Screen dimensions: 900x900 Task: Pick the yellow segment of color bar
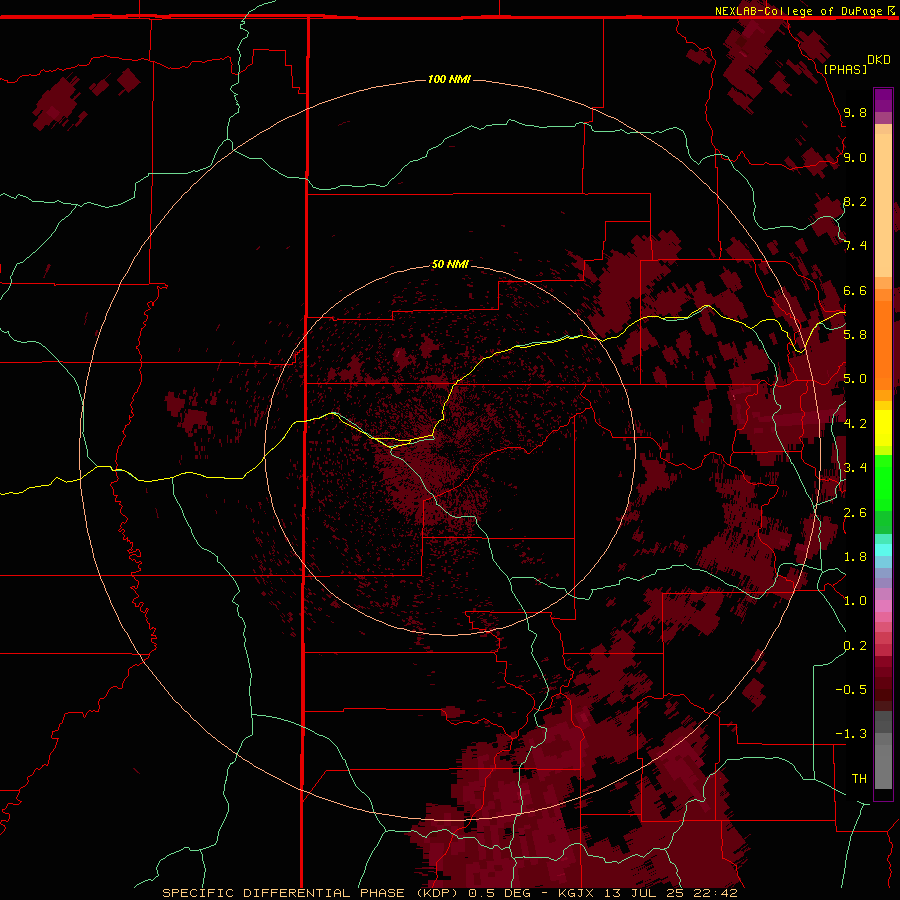pyautogui.click(x=883, y=428)
